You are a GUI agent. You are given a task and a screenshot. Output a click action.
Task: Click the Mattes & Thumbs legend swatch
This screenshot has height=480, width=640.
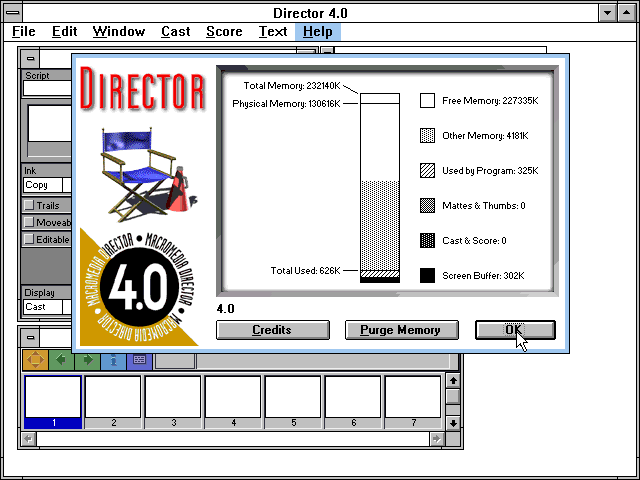pos(427,205)
